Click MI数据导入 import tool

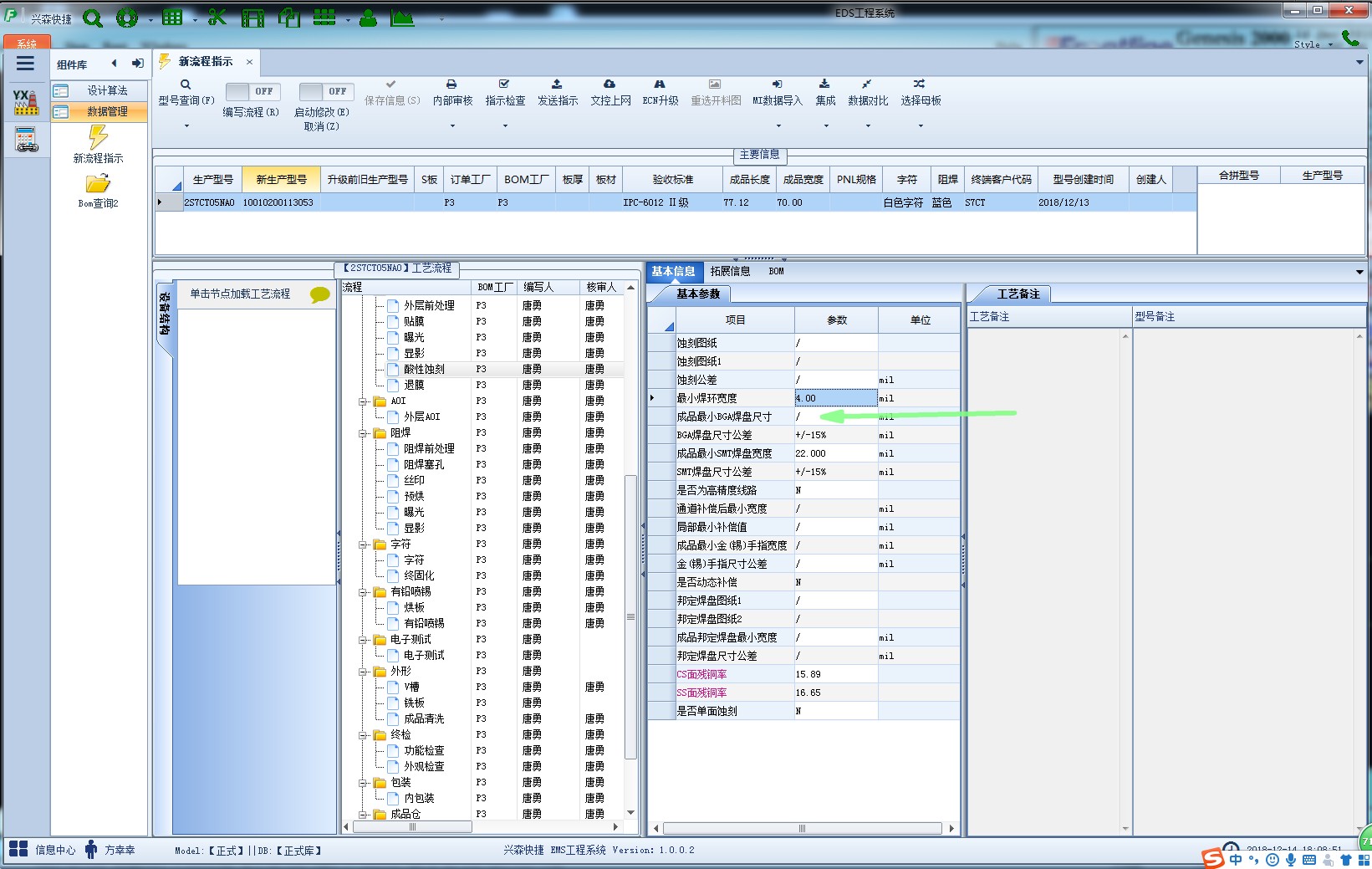778,93
